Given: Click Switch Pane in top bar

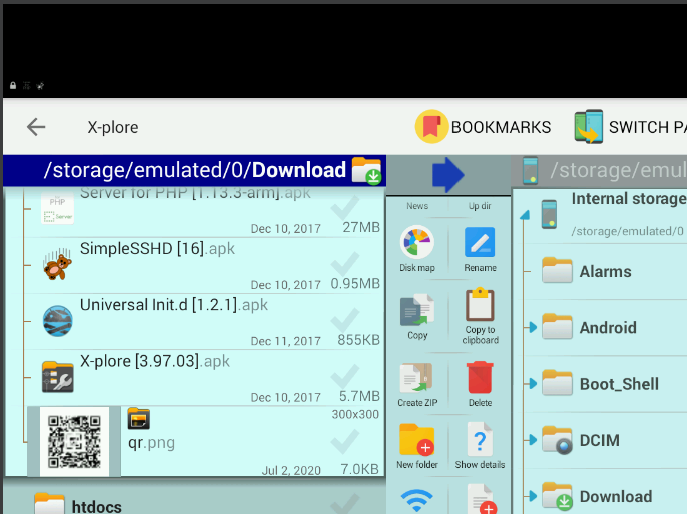Looking at the screenshot, I should coord(630,127).
